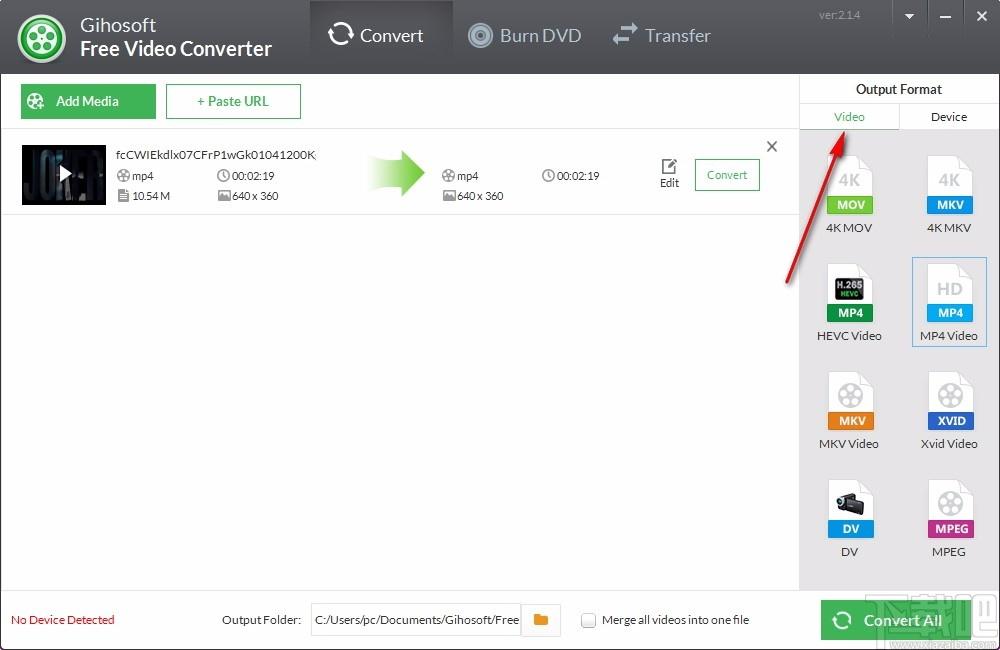
Task: Open the Edit tool for the video
Action: [x=669, y=174]
